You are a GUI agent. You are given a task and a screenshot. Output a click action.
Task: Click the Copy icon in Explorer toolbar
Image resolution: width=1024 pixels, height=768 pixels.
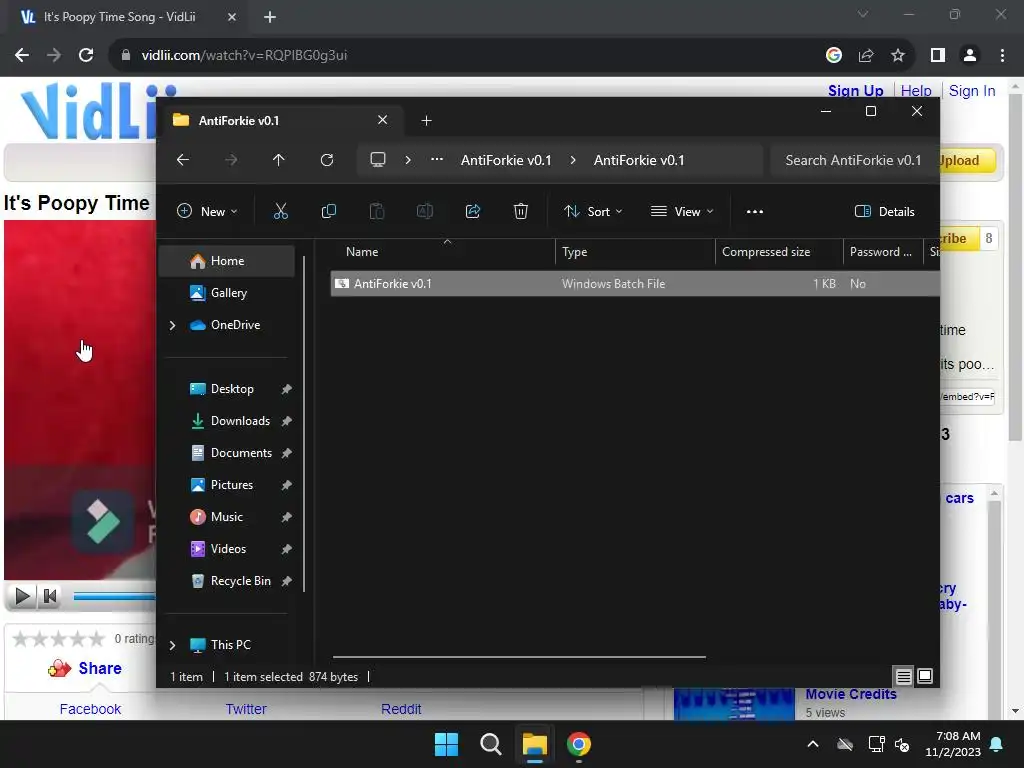[x=328, y=211]
